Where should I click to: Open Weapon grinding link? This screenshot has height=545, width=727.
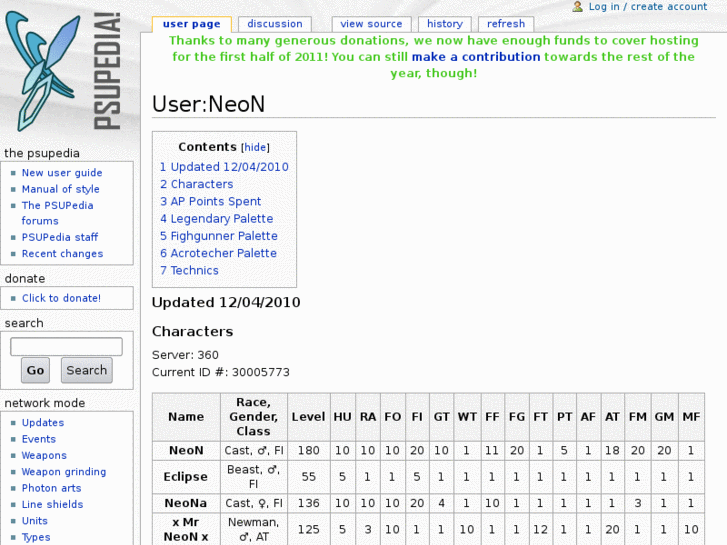pyautogui.click(x=64, y=472)
